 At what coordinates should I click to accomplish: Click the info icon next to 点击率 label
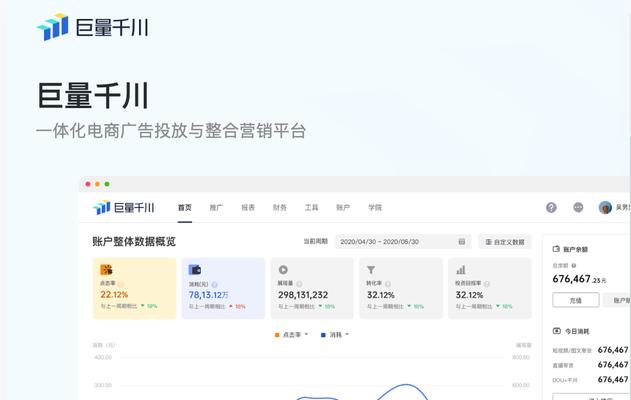pos(121,284)
